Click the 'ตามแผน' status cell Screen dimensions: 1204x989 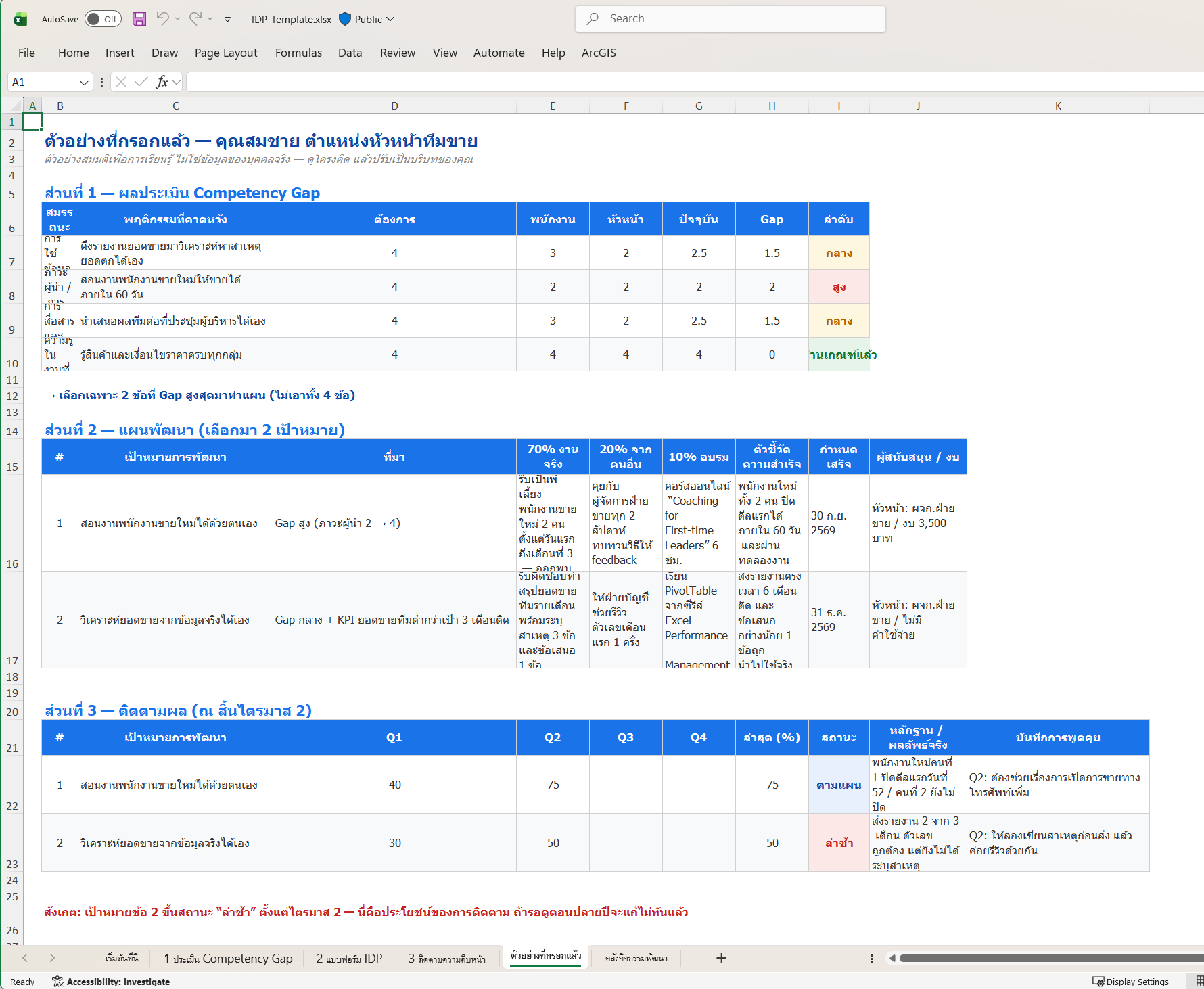(x=839, y=785)
